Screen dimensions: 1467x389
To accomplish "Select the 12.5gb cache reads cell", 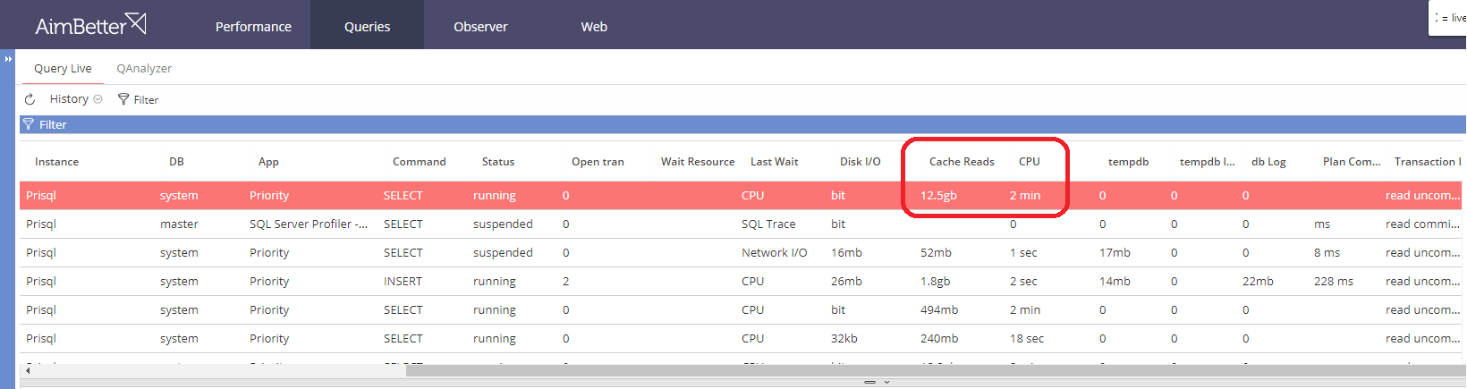I will pyautogui.click(x=938, y=196).
